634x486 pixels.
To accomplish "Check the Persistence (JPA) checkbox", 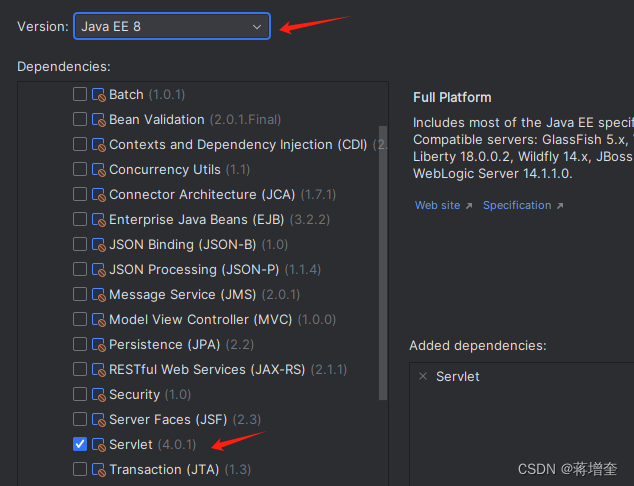I will [x=80, y=344].
